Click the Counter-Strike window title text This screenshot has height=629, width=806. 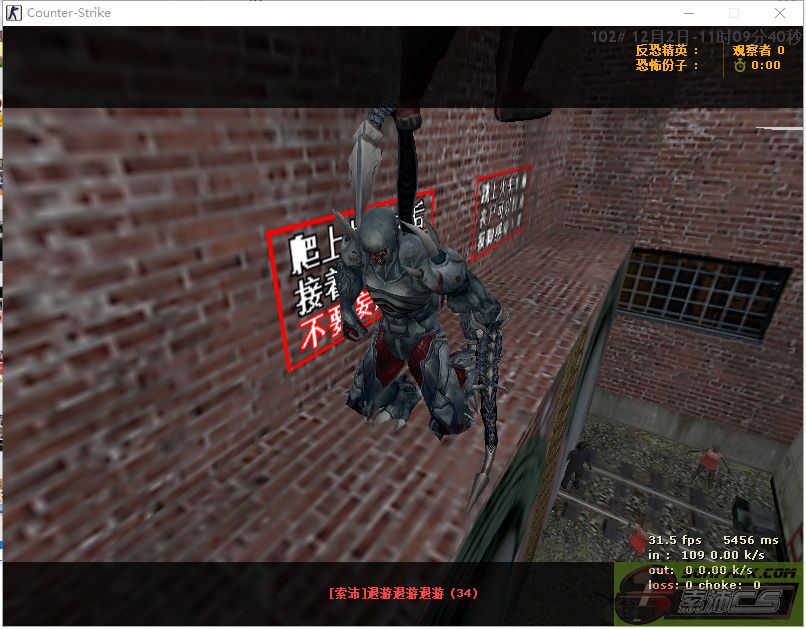69,13
